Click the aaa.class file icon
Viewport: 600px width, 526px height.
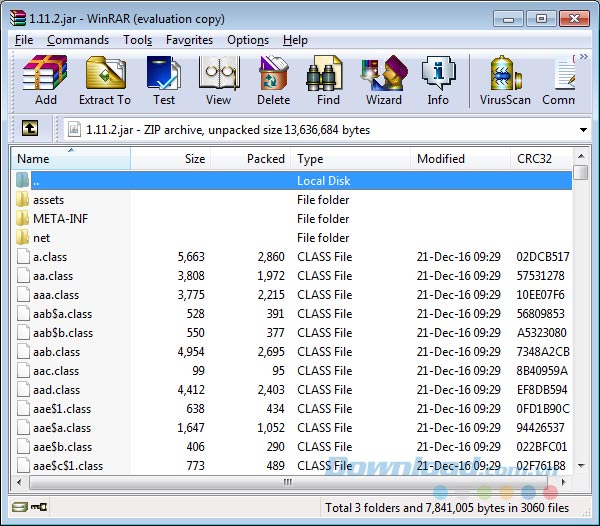coord(23,295)
